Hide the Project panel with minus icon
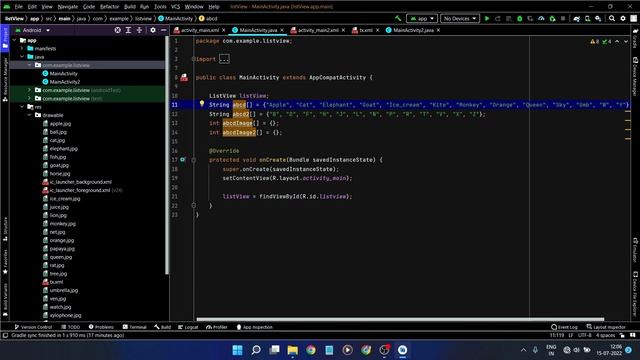This screenshot has width=640, height=360. tap(164, 30)
